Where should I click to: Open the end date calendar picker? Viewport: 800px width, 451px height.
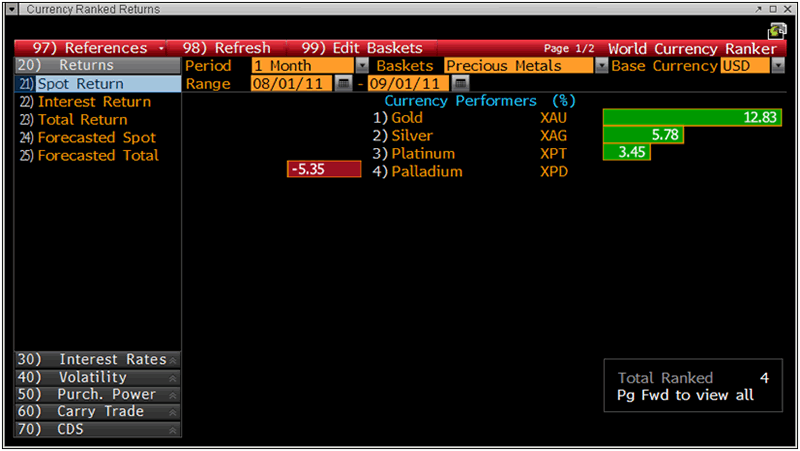coord(461,84)
